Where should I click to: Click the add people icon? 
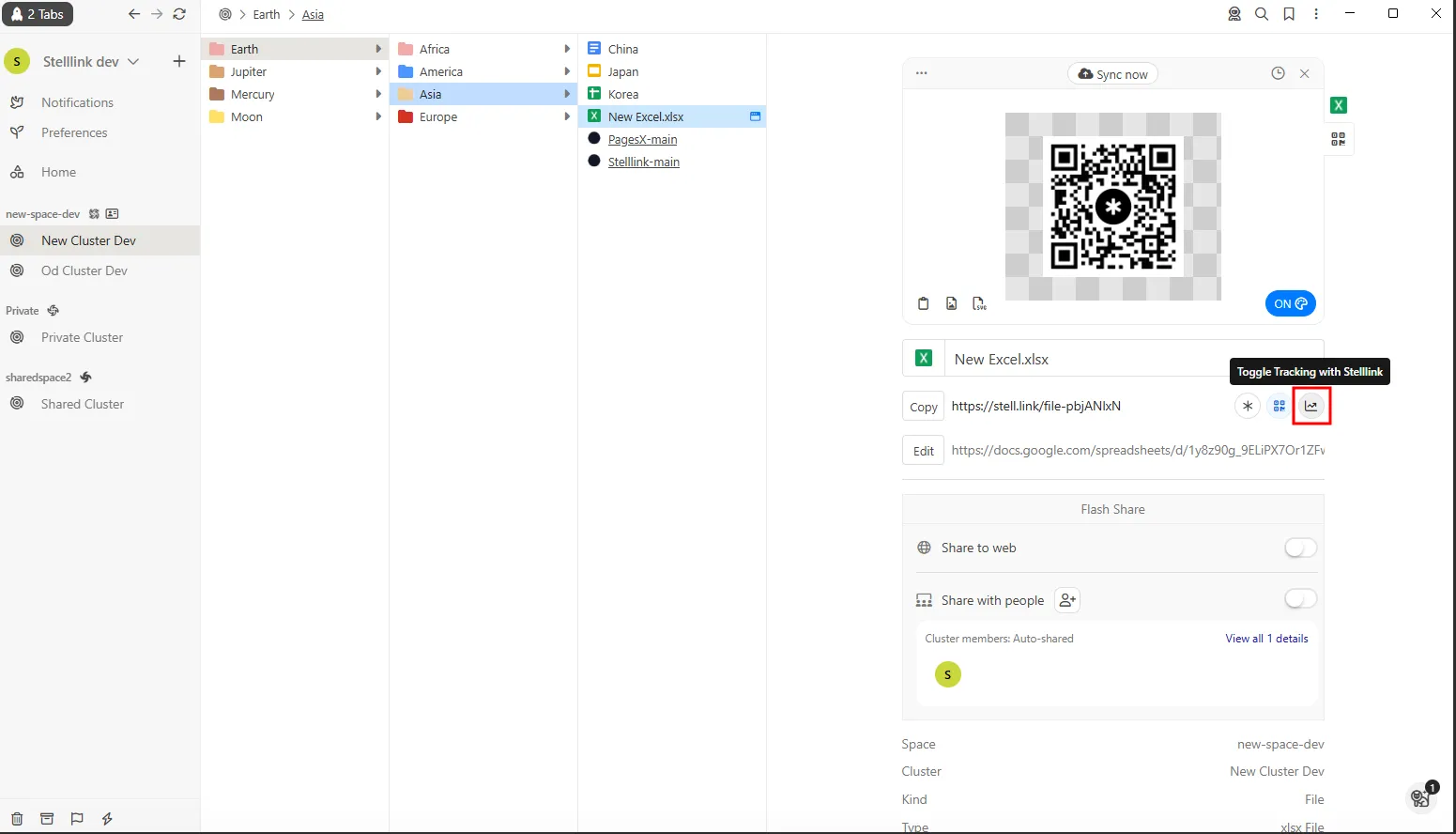(x=1067, y=600)
